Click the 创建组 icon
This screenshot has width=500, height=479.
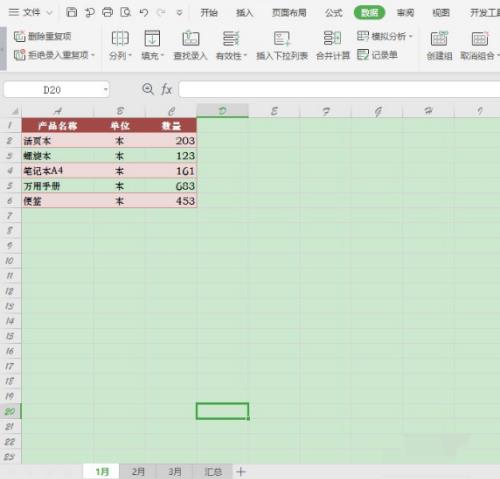(x=439, y=38)
